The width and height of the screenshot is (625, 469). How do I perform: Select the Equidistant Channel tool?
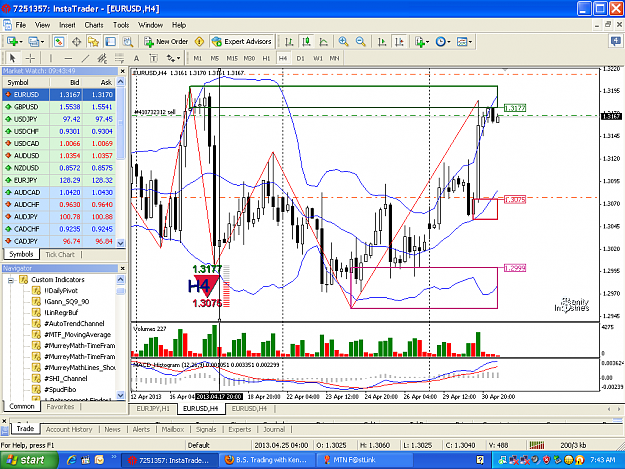(102, 58)
